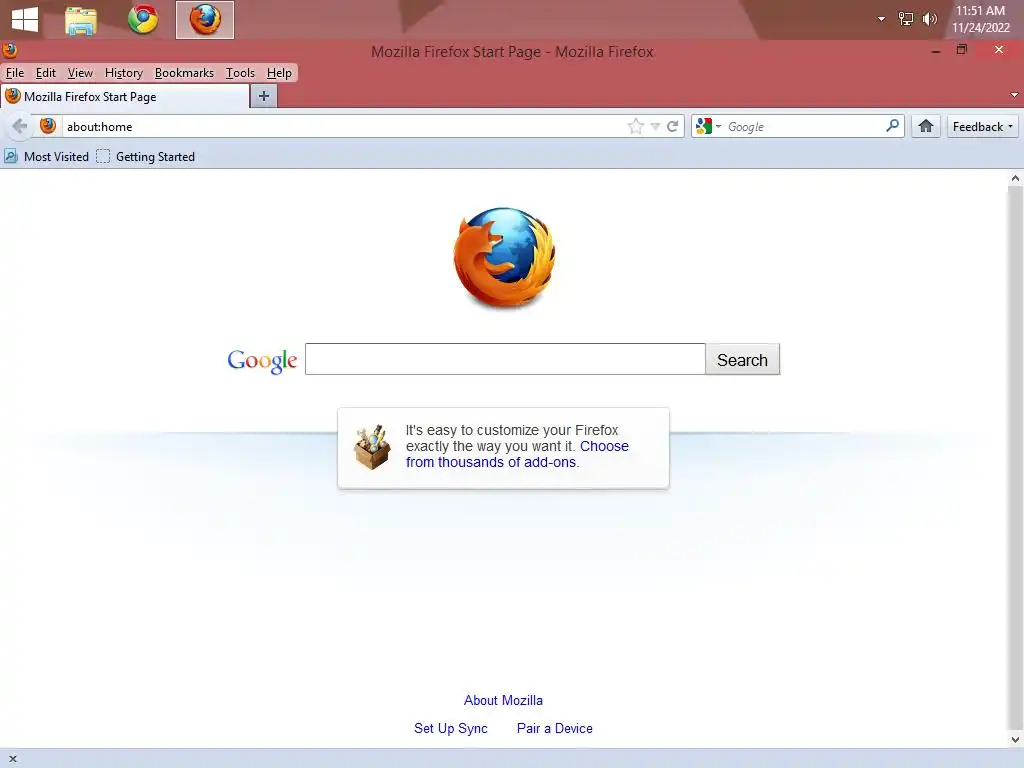Bookmark this page with the star icon
Viewport: 1024px width, 768px height.
(635, 126)
